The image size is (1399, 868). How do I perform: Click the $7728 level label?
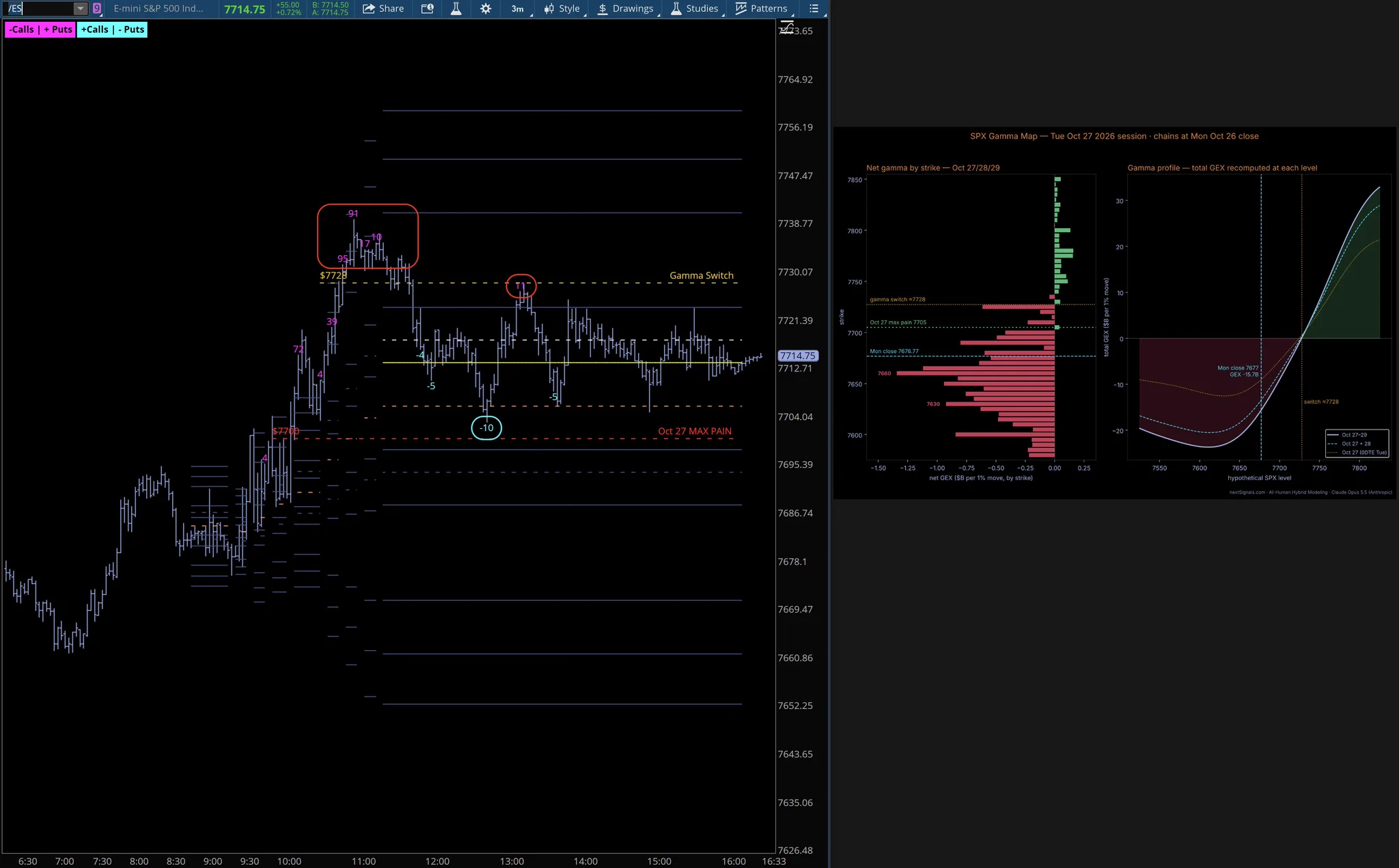point(333,275)
